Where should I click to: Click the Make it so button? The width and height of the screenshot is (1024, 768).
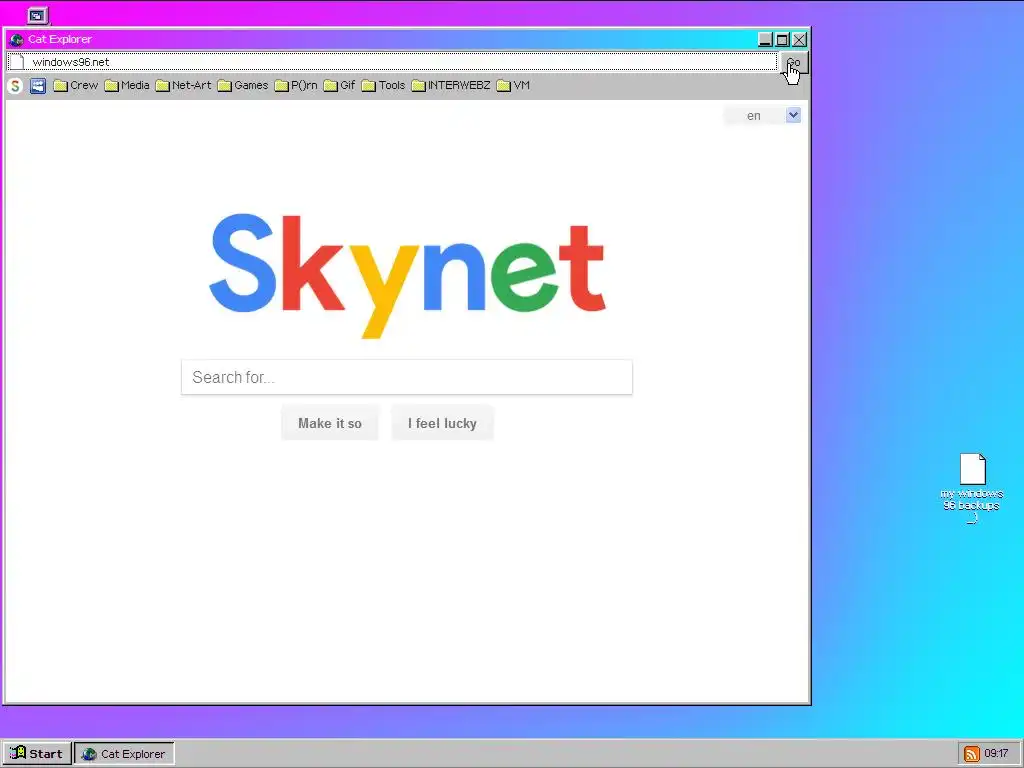pyautogui.click(x=330, y=423)
